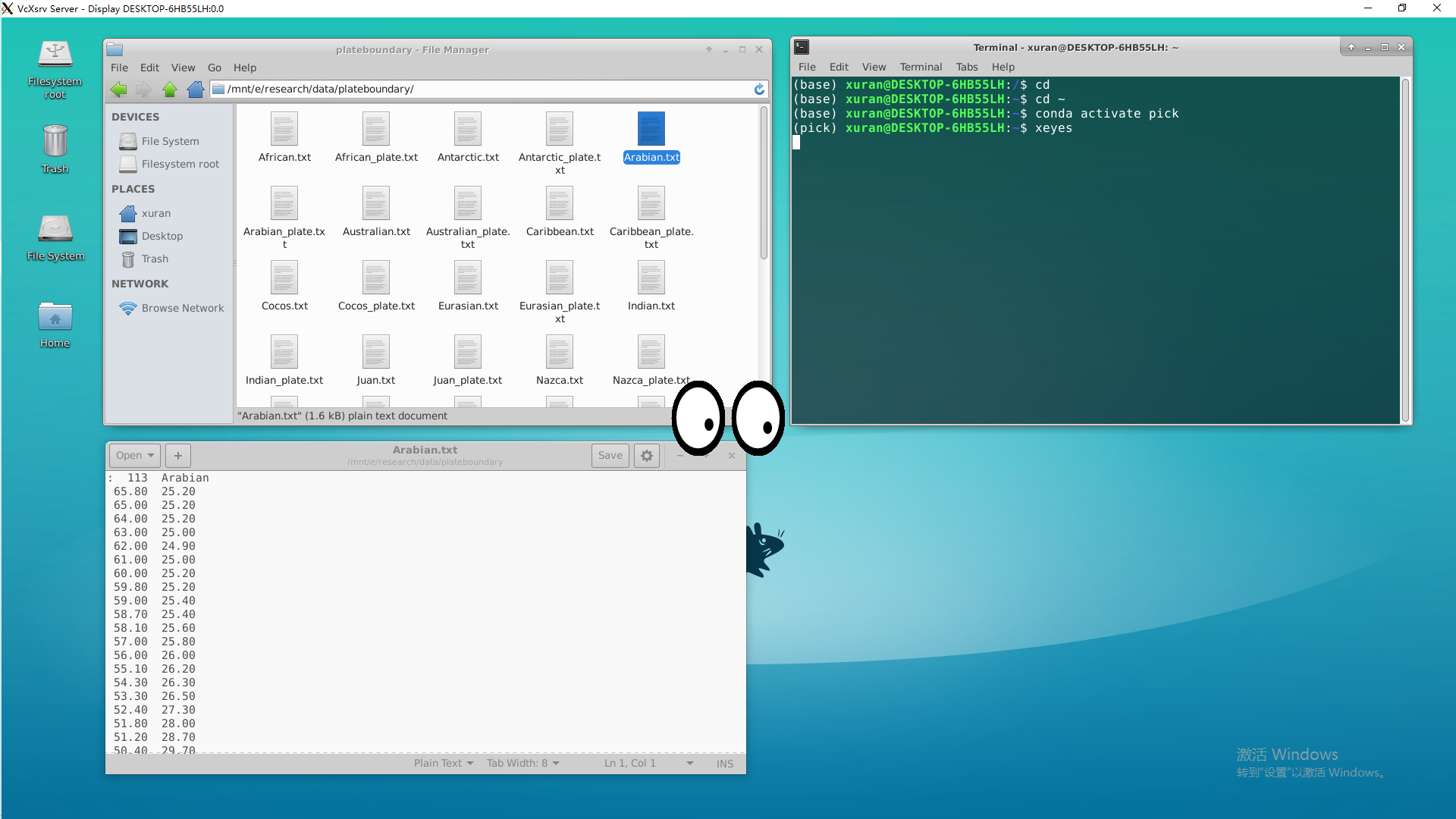Select the Indian.txt file
1456x819 pixels.
(651, 286)
